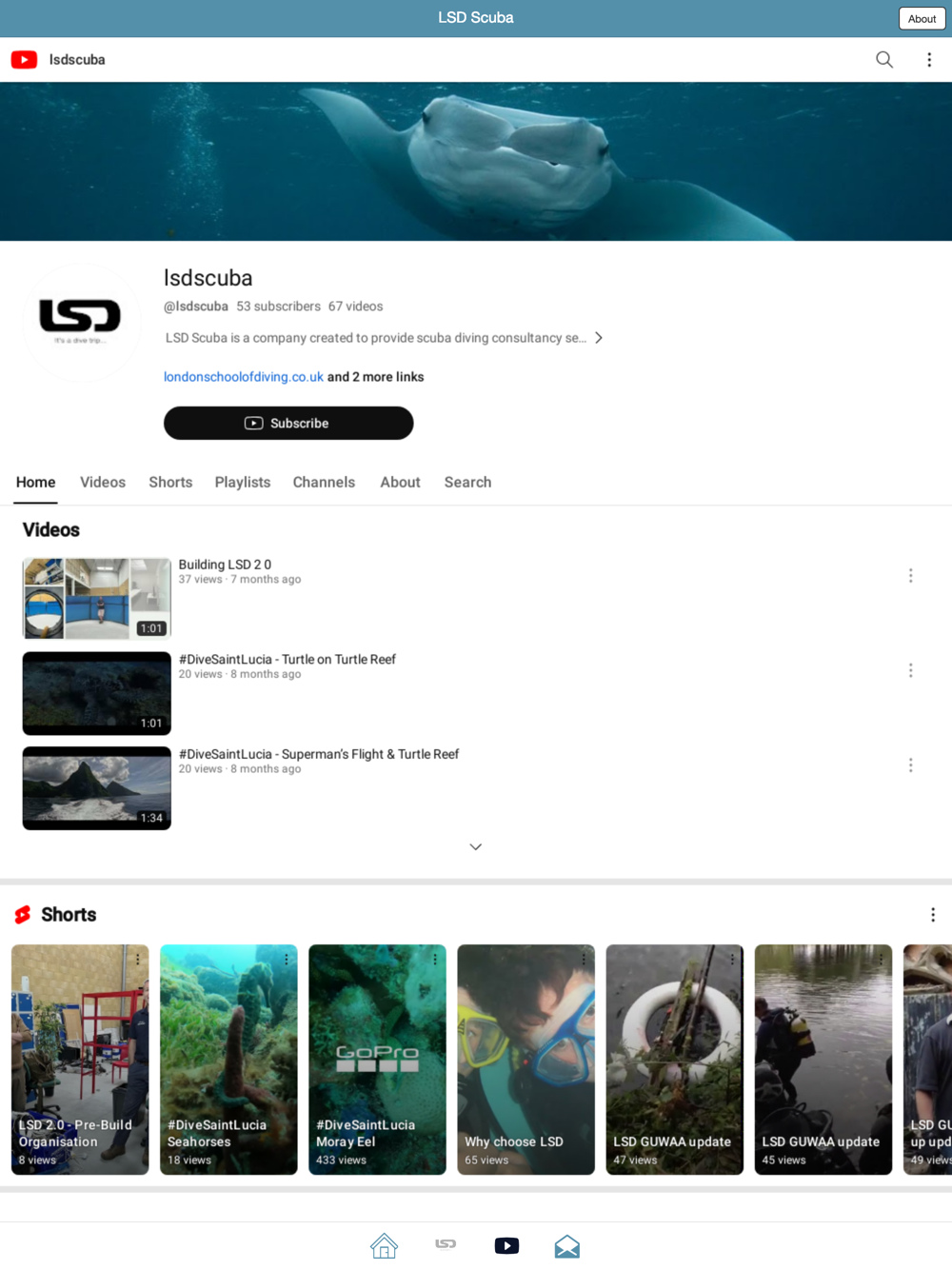
Task: Click '#DiveSaintLucia - Turtle on Turtle Reef' title
Action: 288,660
